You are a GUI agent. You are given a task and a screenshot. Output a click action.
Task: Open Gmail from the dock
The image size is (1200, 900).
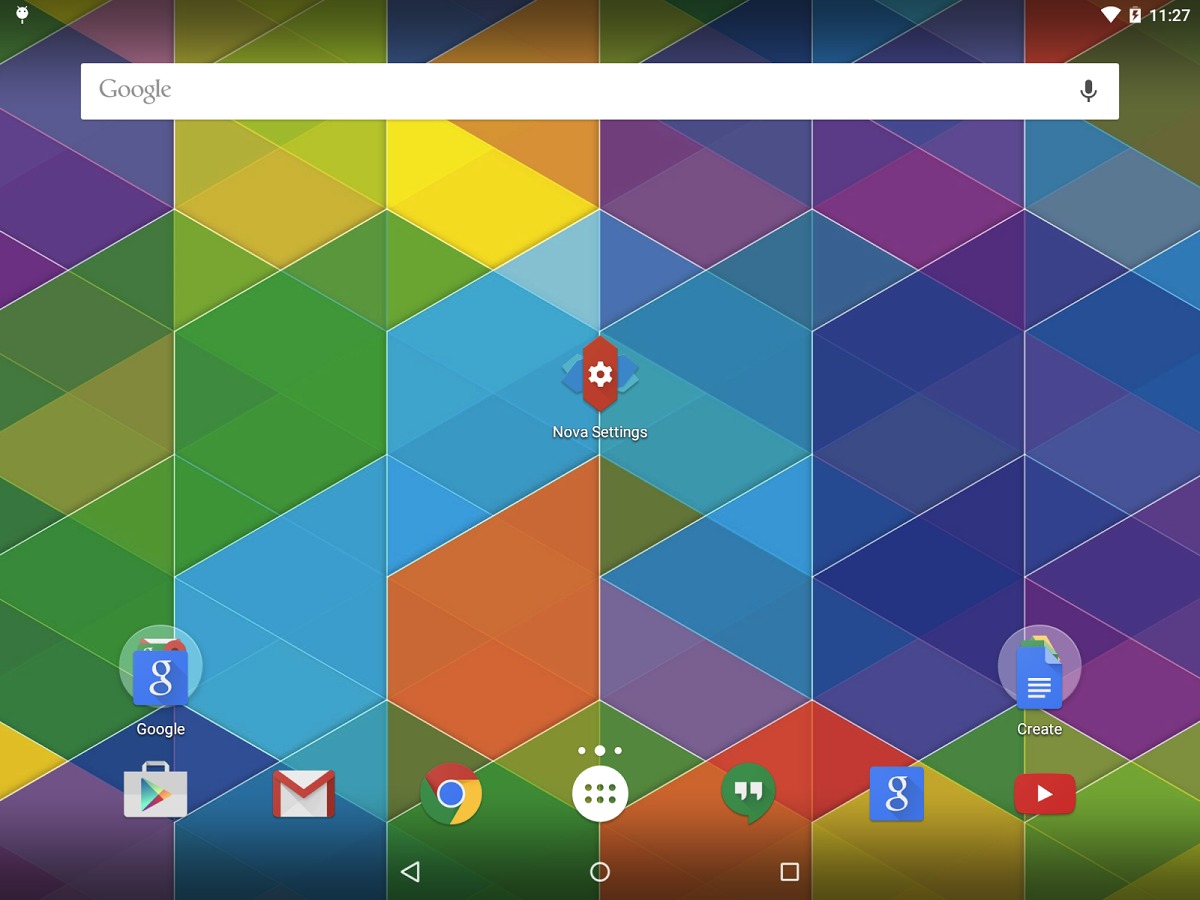point(304,794)
